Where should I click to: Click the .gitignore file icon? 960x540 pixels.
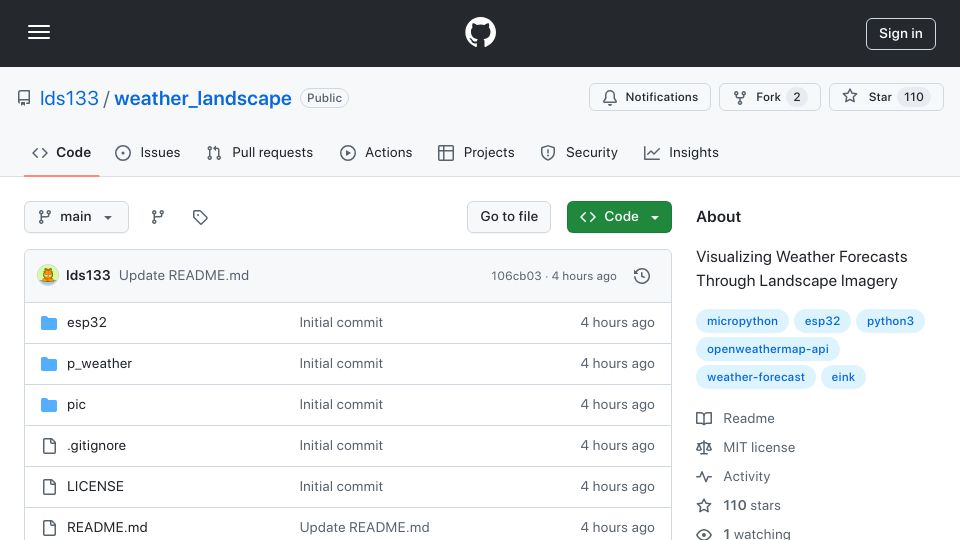click(49, 446)
